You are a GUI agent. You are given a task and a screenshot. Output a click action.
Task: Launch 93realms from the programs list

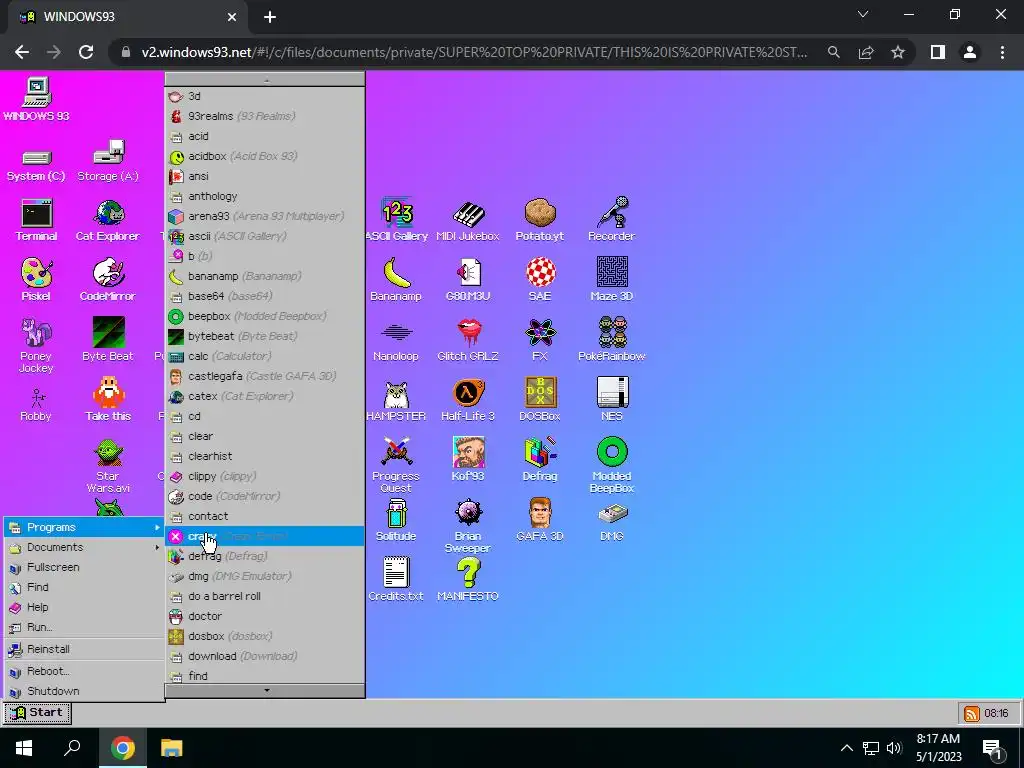(264, 116)
